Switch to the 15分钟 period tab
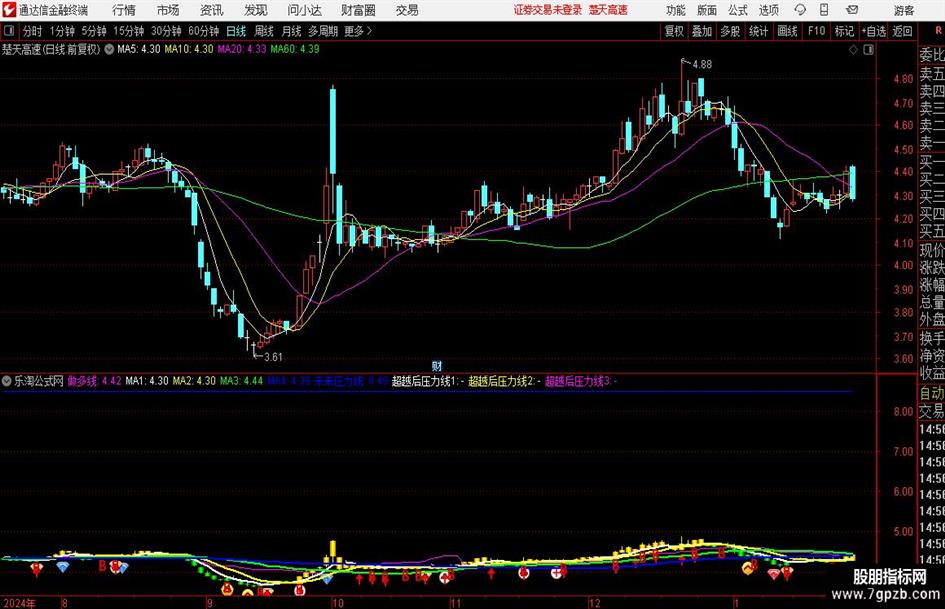 coord(129,31)
